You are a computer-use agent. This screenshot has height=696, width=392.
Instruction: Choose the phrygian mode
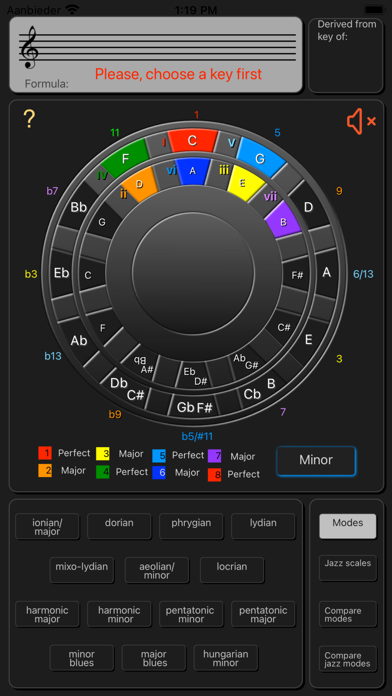tap(191, 526)
